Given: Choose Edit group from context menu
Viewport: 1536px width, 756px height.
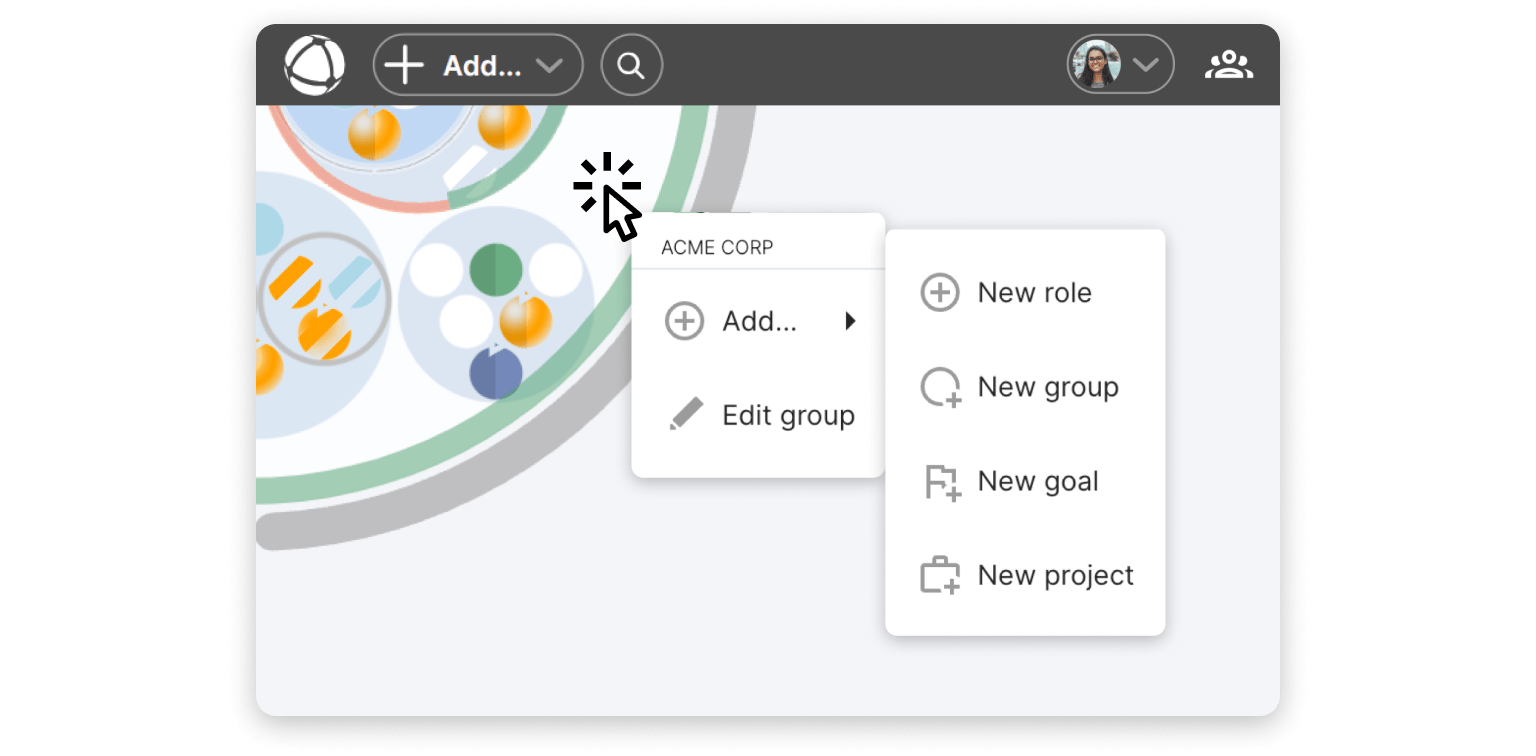Looking at the screenshot, I should click(x=788, y=415).
